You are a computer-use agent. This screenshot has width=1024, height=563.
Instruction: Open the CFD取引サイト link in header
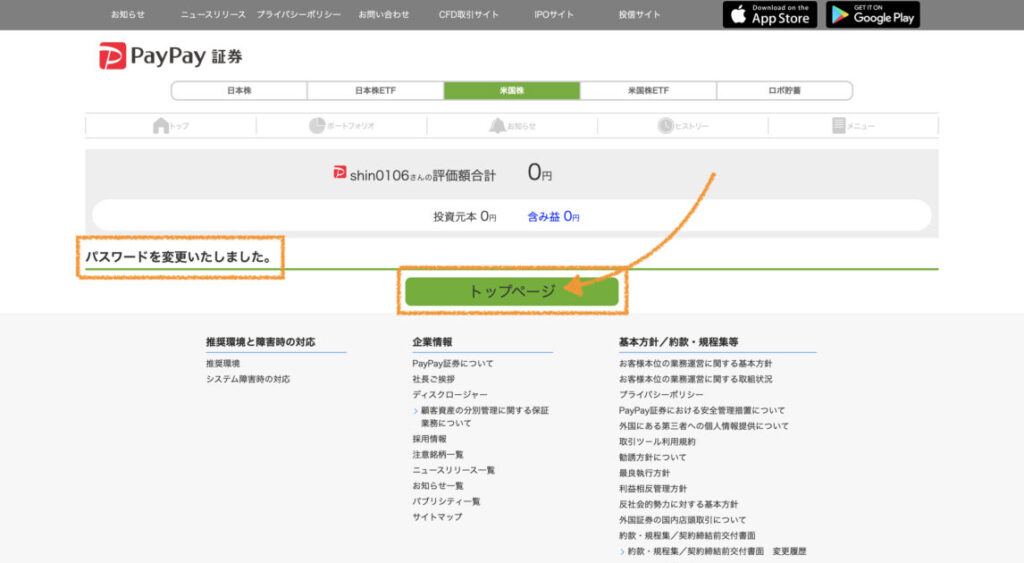click(x=468, y=15)
